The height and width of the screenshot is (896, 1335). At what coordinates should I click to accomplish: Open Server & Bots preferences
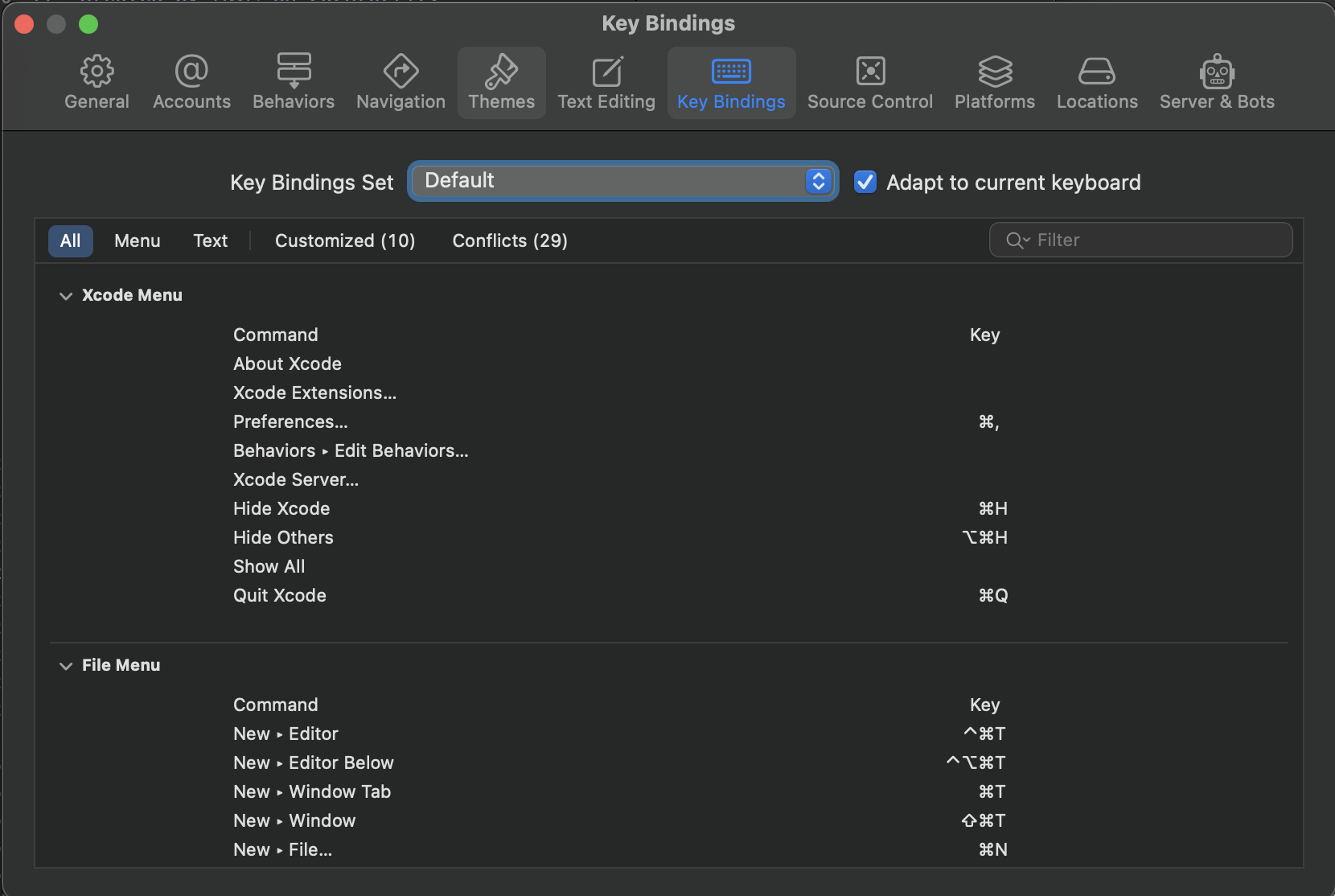coord(1217,83)
